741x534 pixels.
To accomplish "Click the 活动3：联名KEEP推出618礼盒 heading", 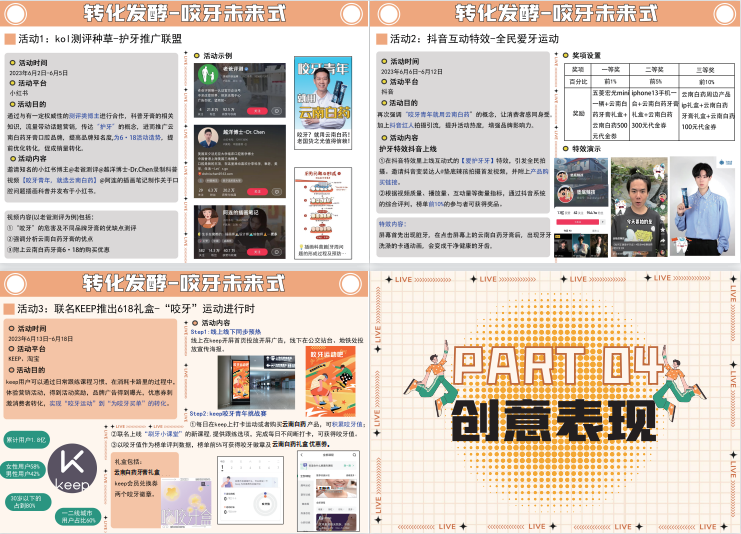I will (136, 309).
